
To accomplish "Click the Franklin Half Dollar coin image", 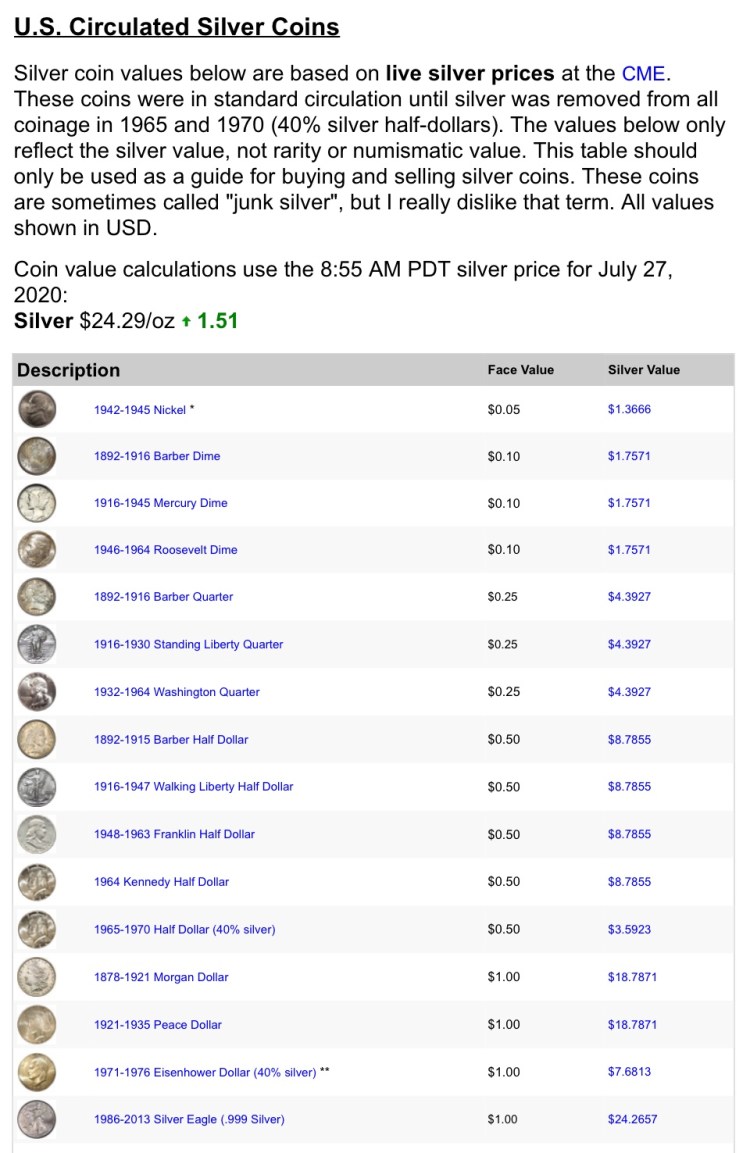I will (37, 834).
